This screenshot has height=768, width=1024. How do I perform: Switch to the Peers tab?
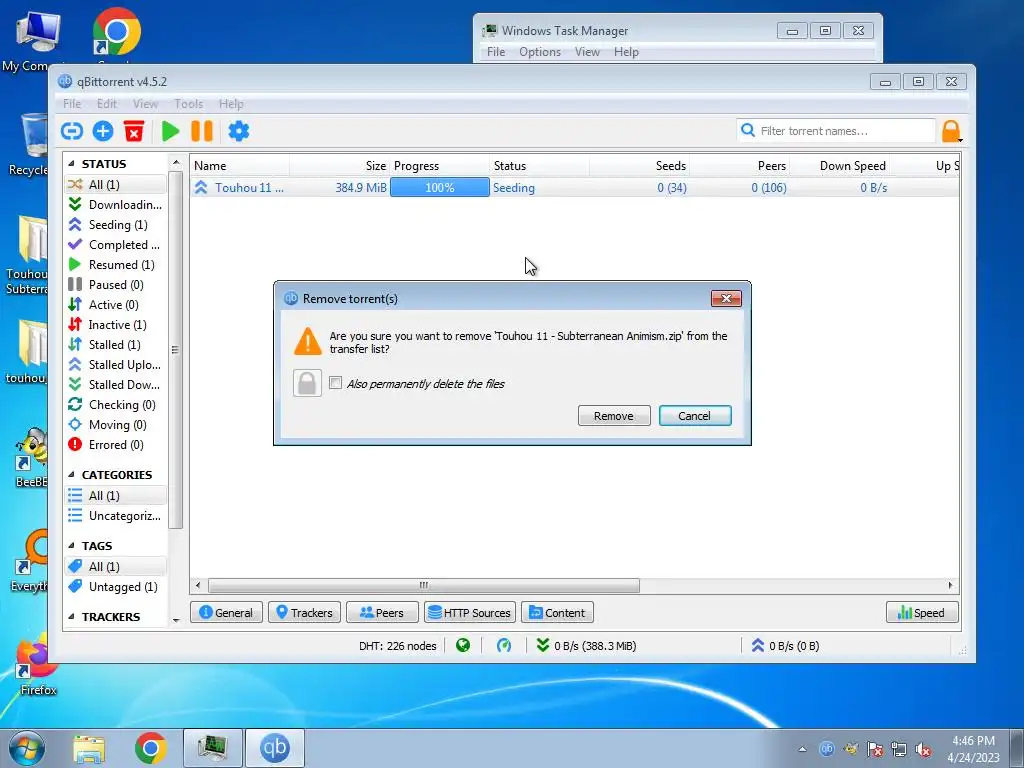click(382, 613)
